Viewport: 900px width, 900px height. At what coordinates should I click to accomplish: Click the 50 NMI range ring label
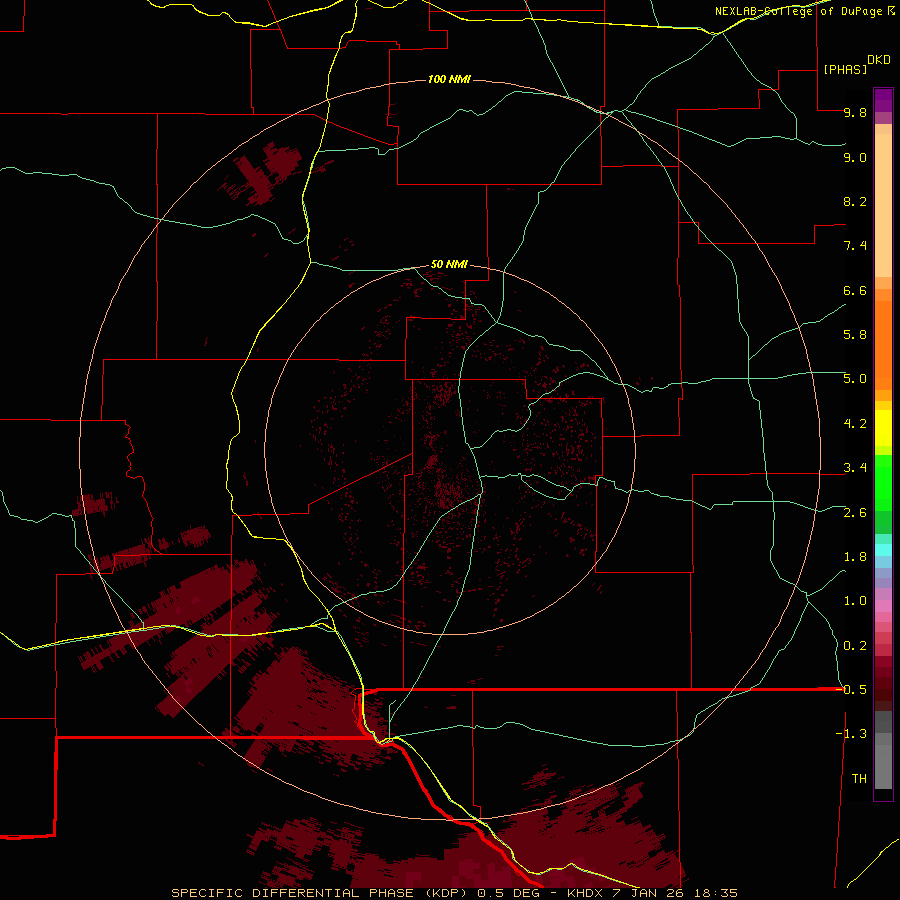click(x=449, y=264)
